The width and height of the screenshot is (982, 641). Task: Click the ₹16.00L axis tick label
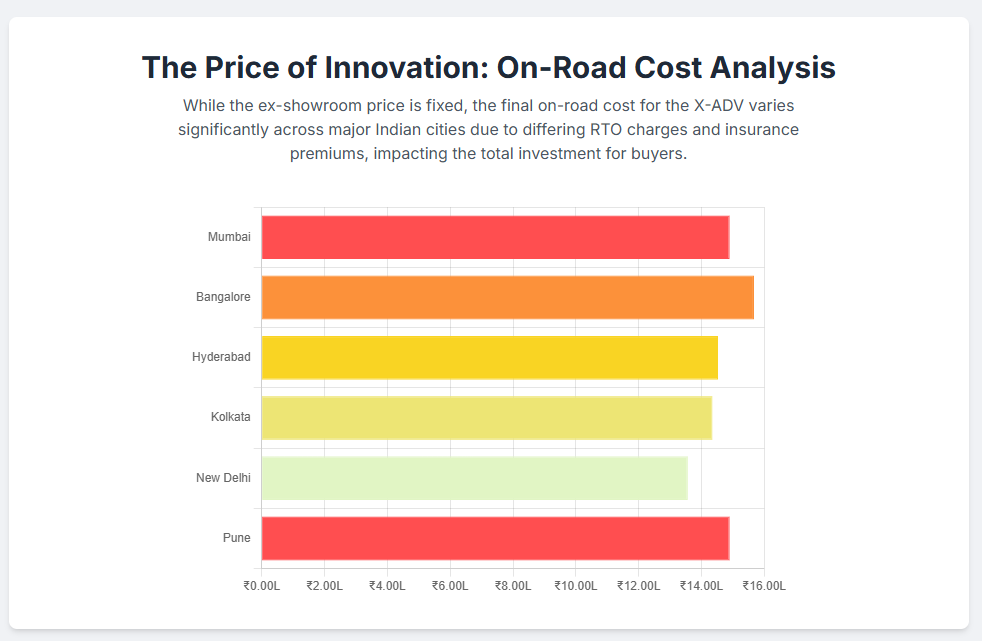click(764, 585)
